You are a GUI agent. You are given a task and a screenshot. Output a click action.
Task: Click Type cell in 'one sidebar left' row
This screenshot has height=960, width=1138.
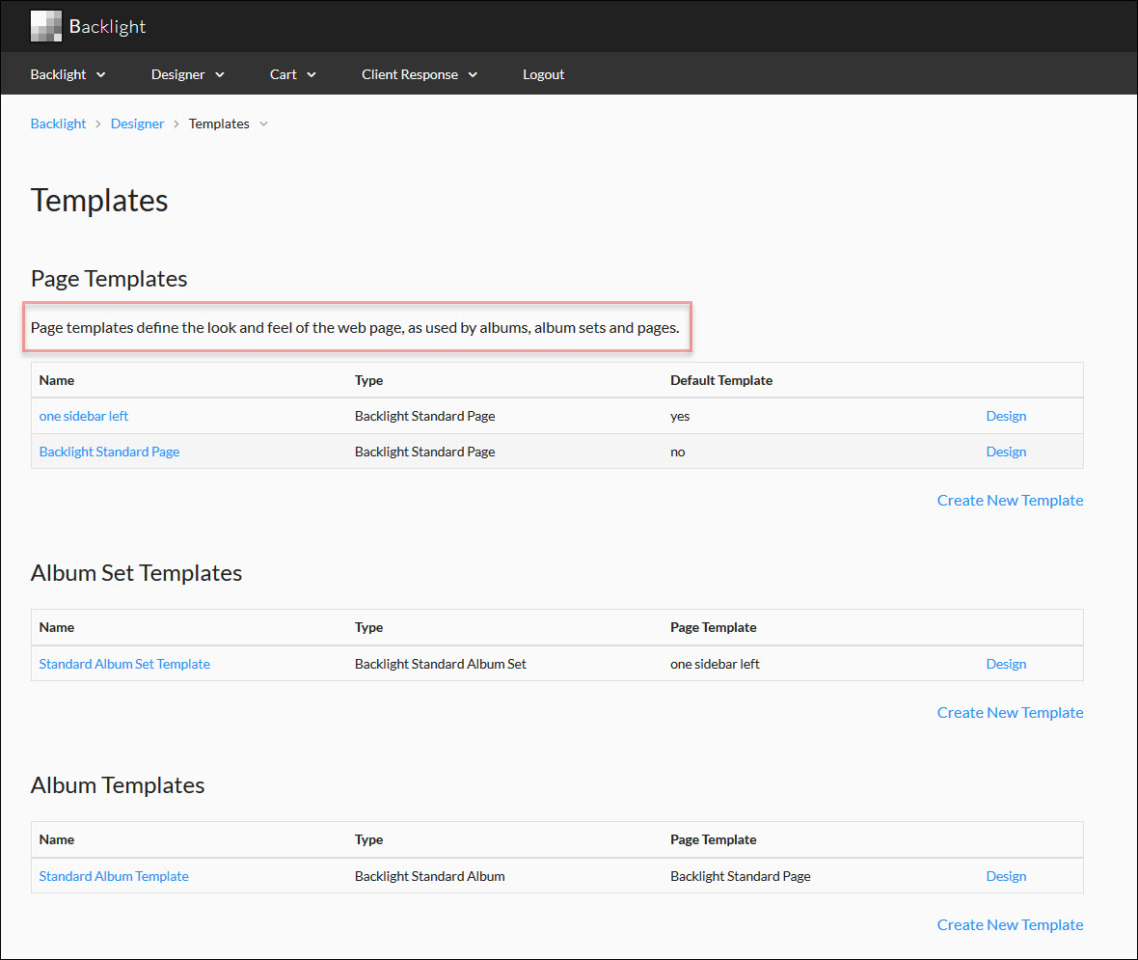pyautogui.click(x=425, y=416)
